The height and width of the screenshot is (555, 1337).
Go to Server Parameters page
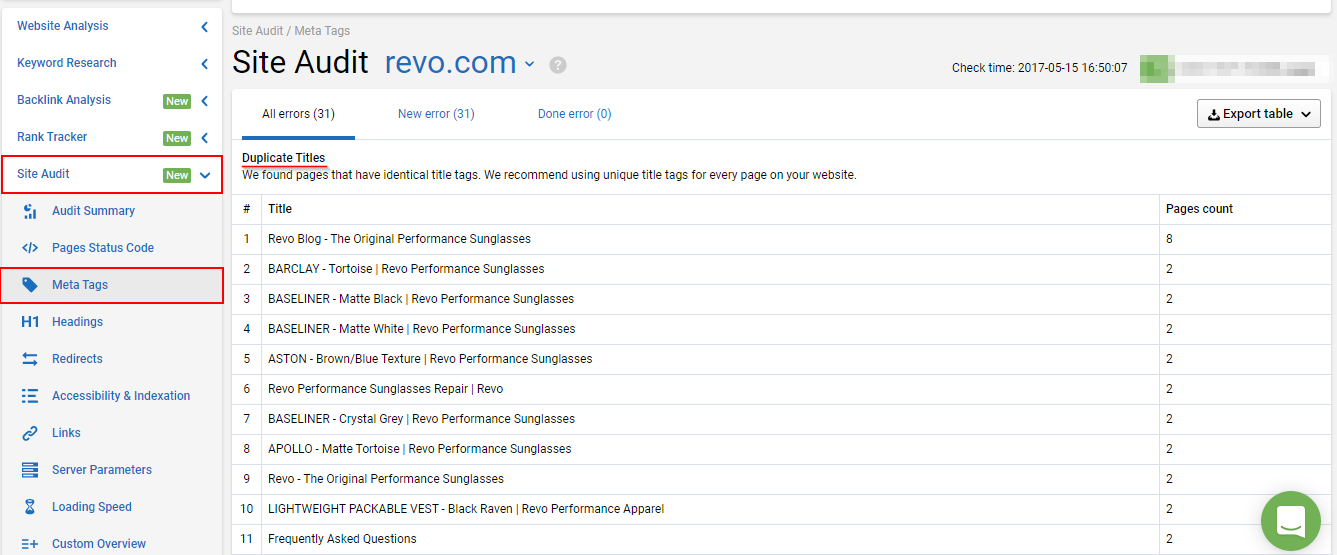(102, 470)
